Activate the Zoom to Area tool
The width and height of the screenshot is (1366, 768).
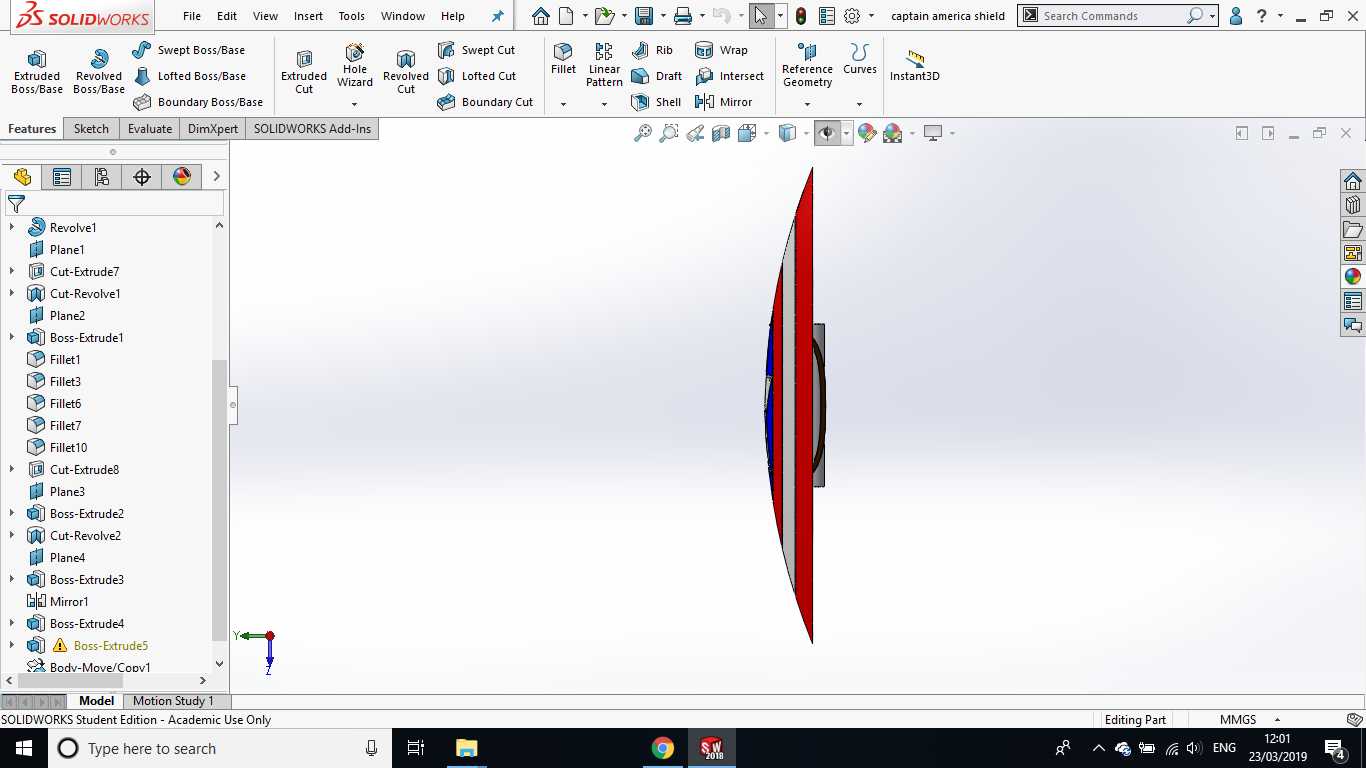[x=669, y=133]
